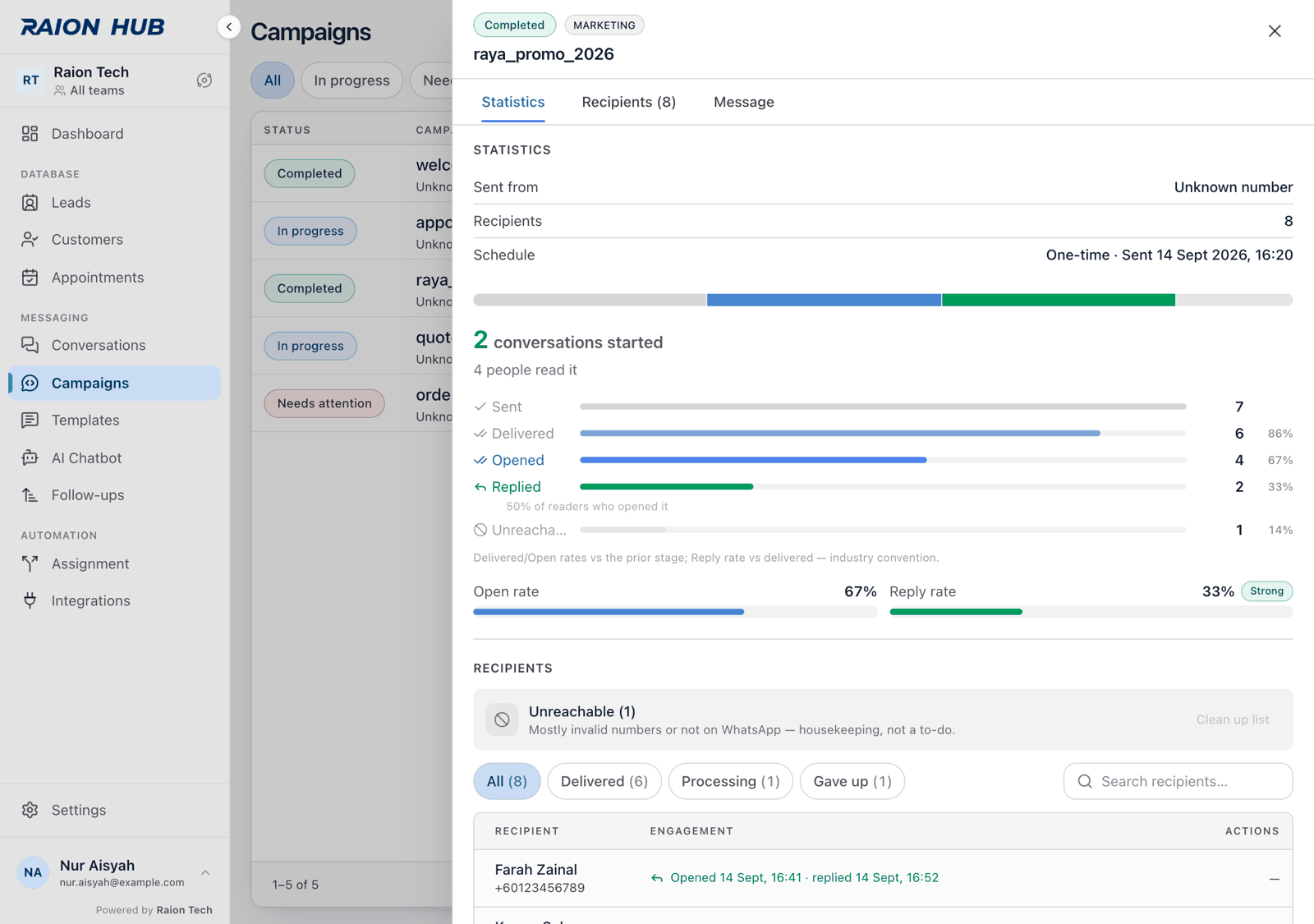The image size is (1314, 924).
Task: Select the Follow-ups icon
Action: [30, 495]
